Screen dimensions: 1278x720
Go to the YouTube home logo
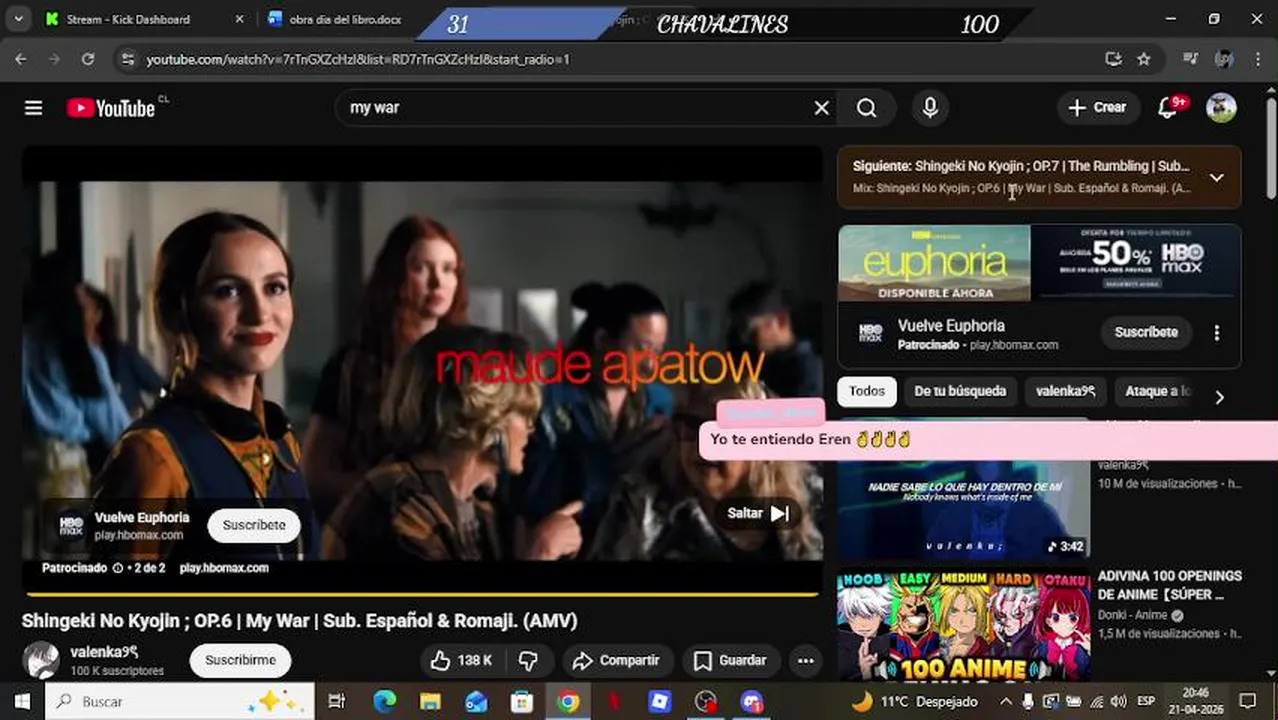[x=111, y=108]
